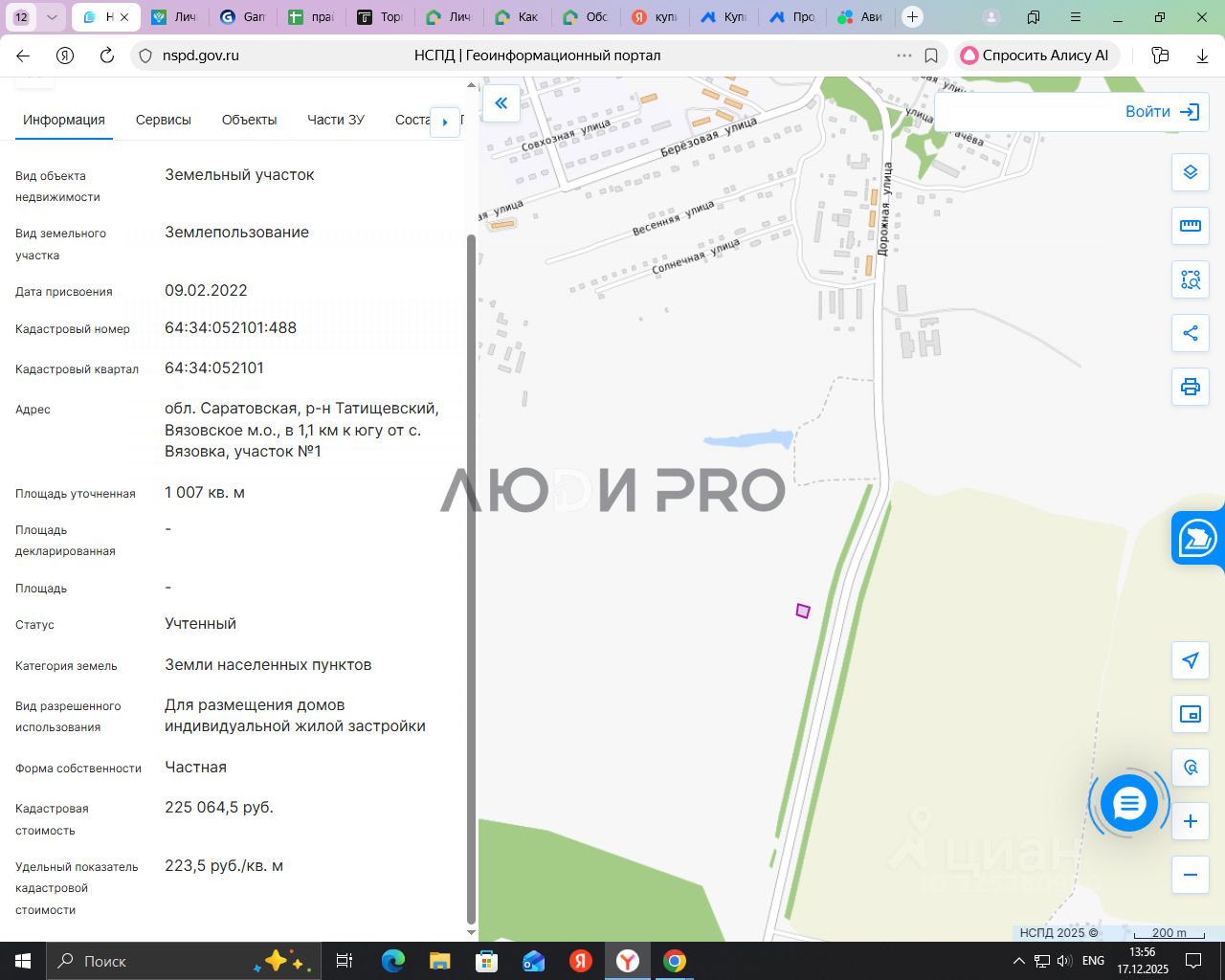Switch to the Сервисы tab
The height and width of the screenshot is (980, 1225).
(x=164, y=120)
